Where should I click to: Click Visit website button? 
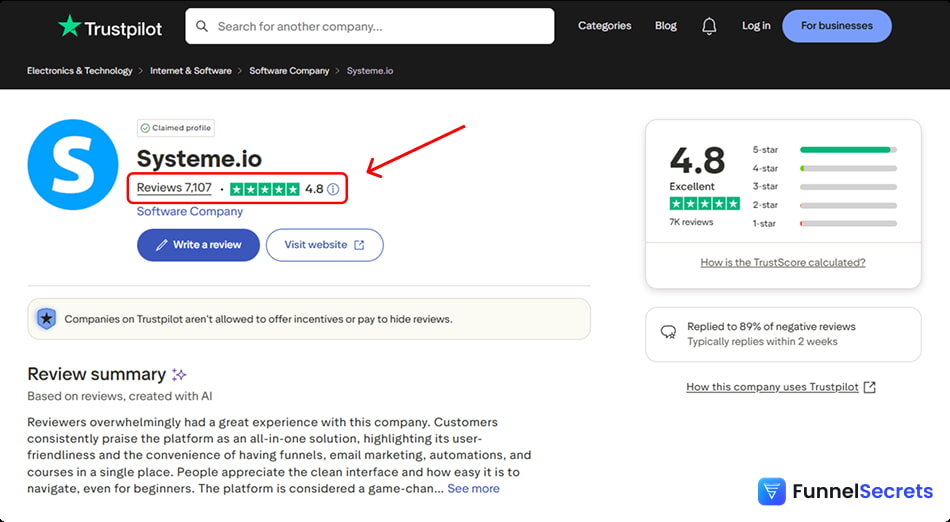324,245
